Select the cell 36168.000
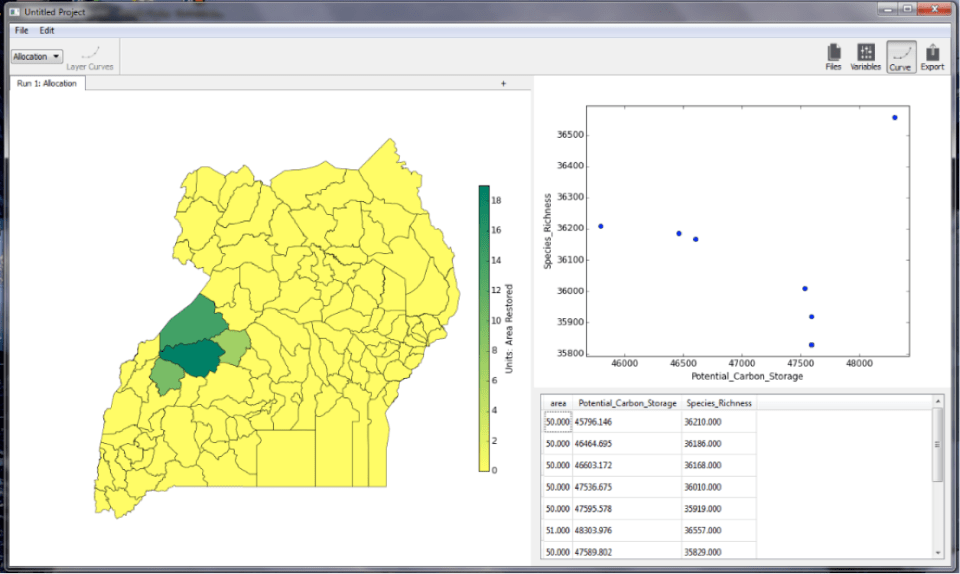Screen dimensions: 960x574 719,465
